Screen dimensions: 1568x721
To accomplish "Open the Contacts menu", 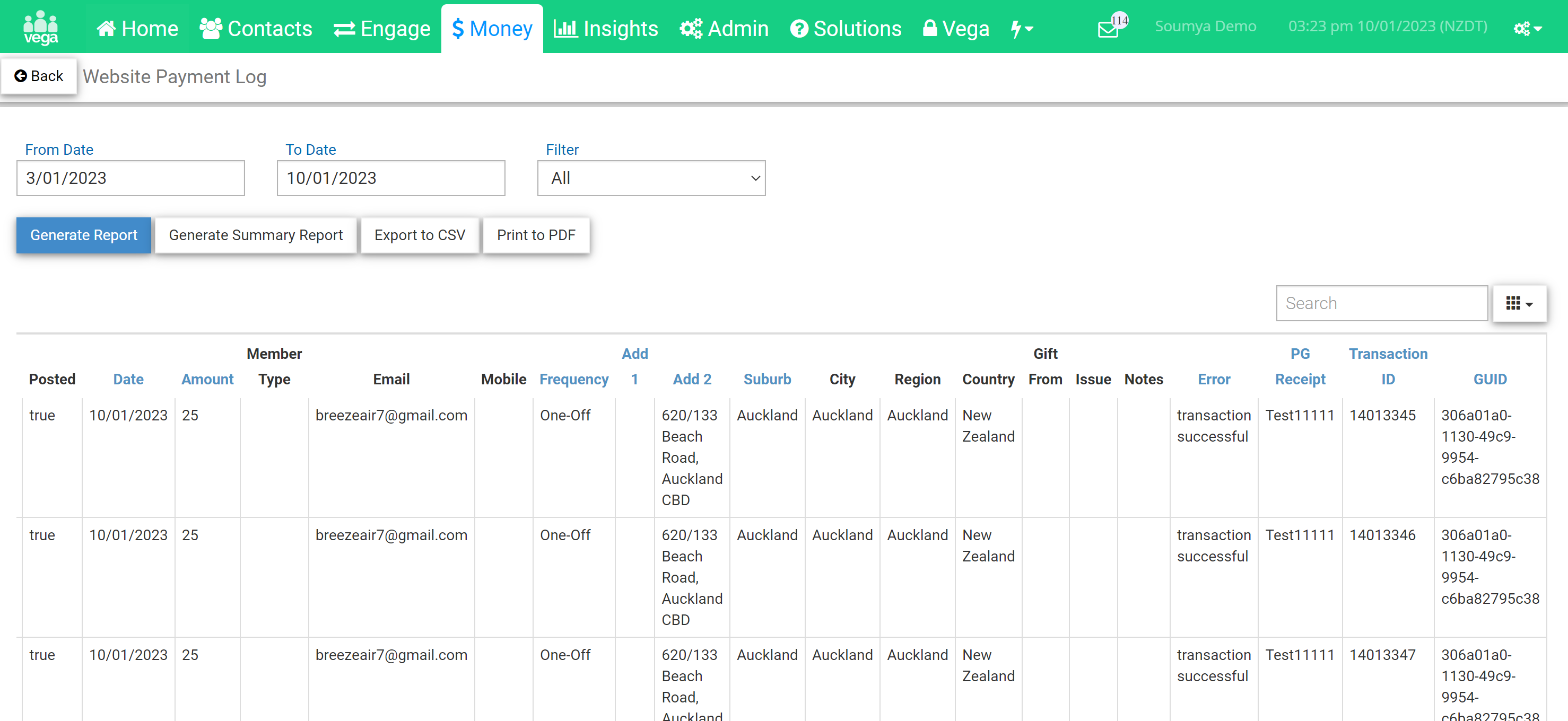I will tap(256, 29).
